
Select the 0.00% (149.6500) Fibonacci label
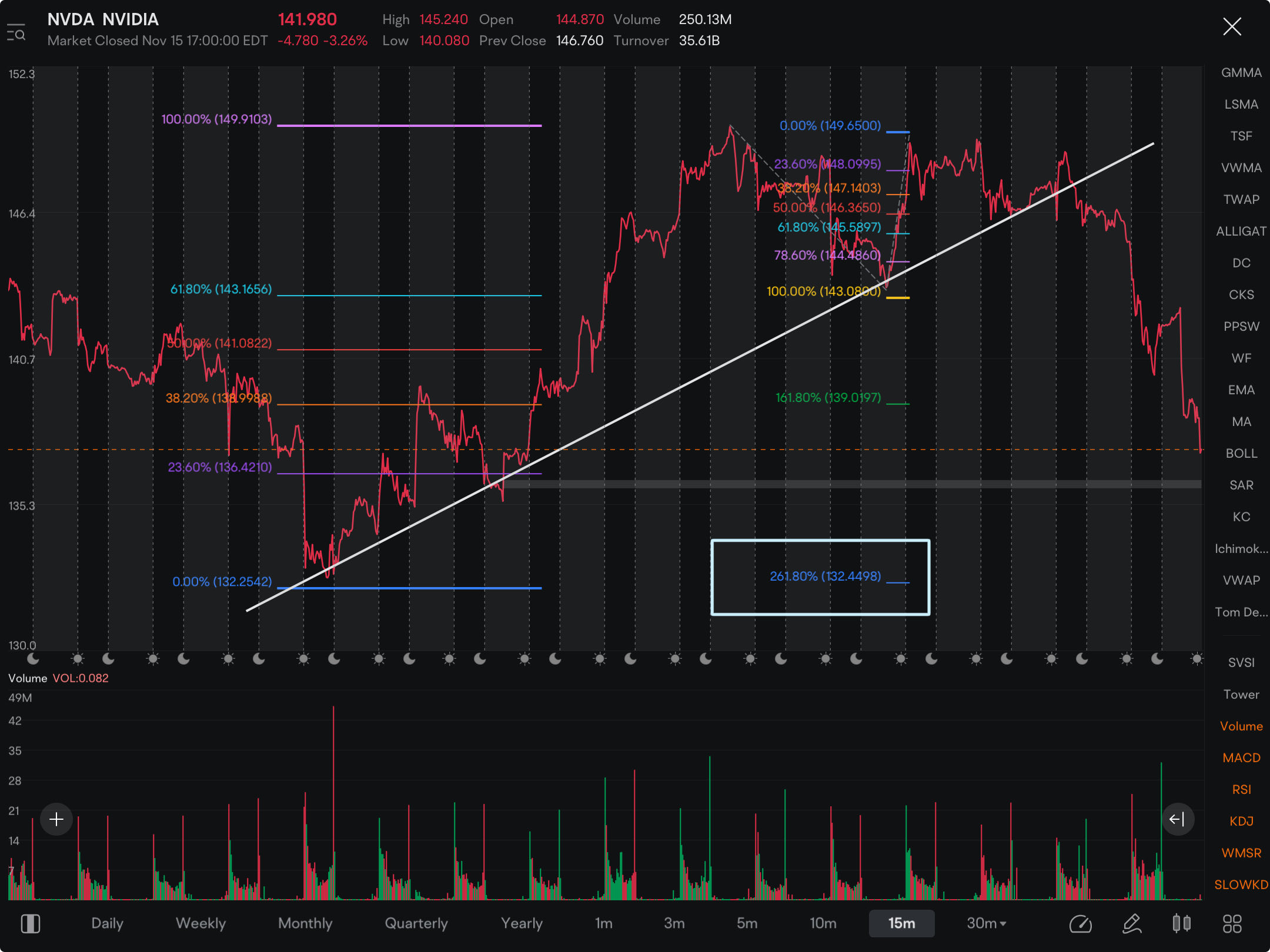(830, 126)
